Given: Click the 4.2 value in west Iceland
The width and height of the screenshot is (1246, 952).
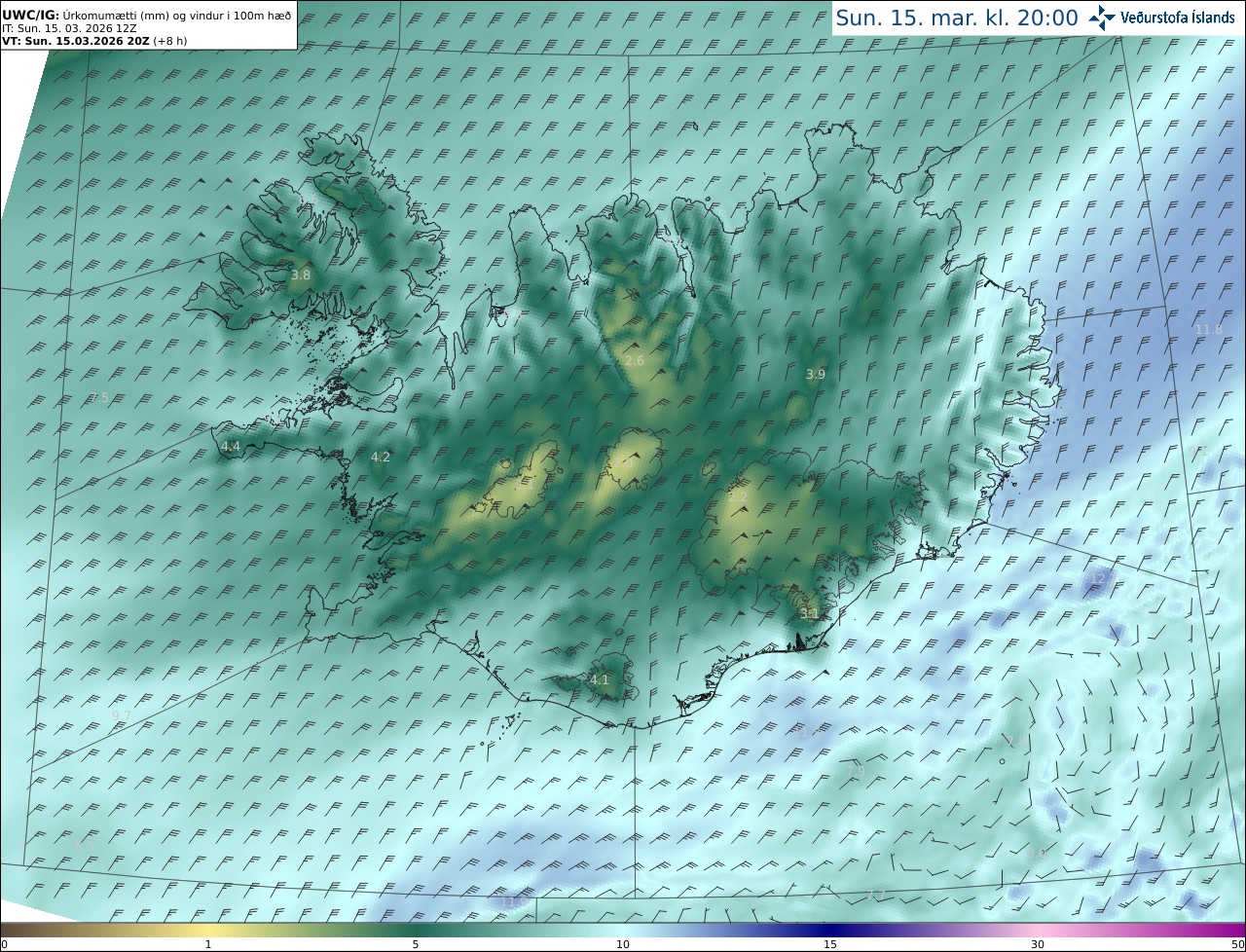Looking at the screenshot, I should coord(381,457).
